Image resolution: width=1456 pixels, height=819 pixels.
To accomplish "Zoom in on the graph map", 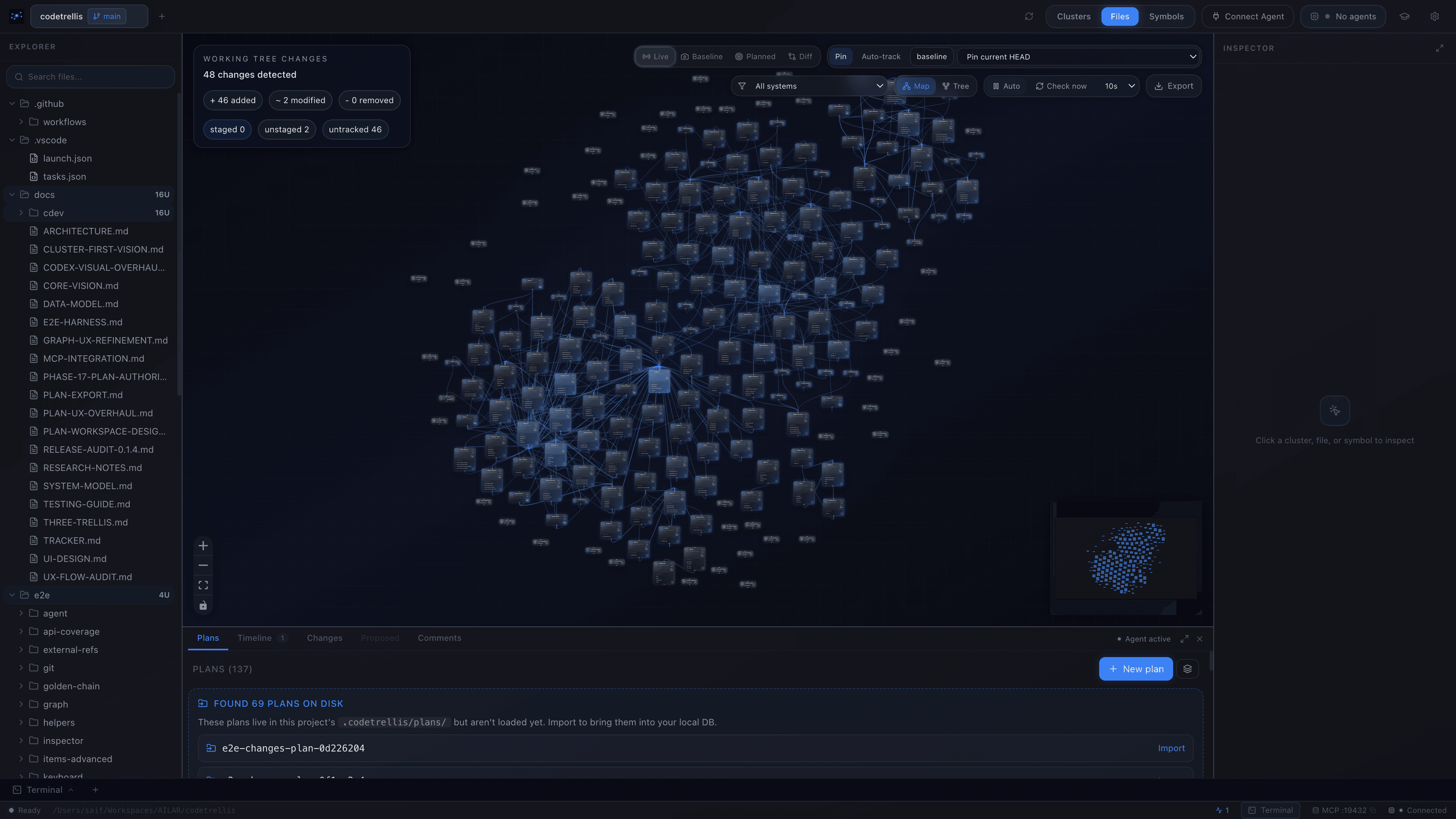I will 203,546.
